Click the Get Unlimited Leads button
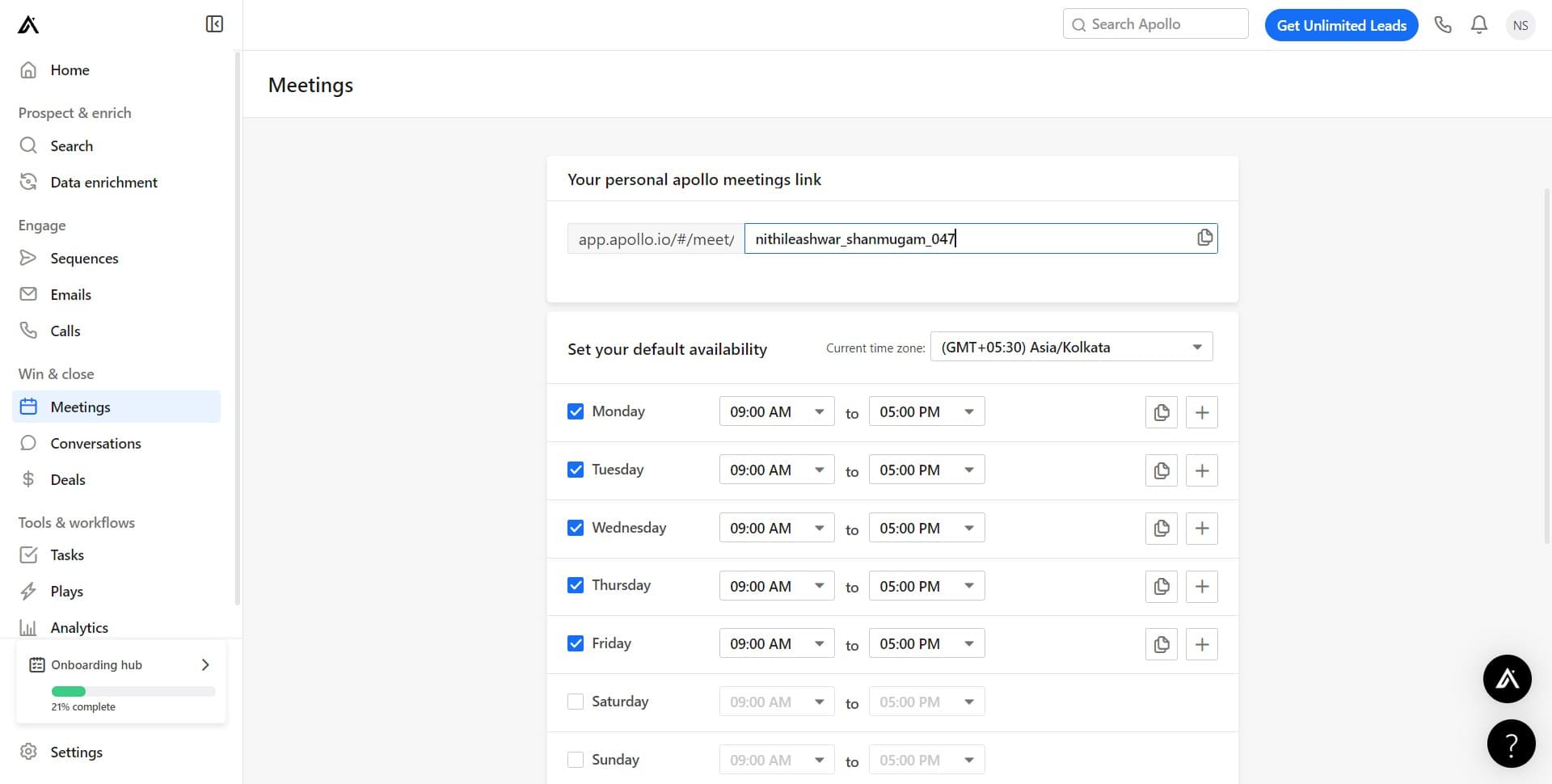1552x784 pixels. coord(1341,25)
